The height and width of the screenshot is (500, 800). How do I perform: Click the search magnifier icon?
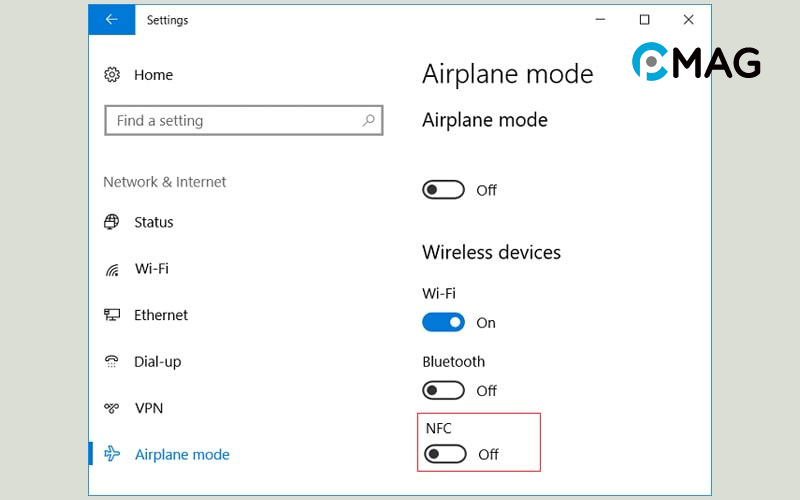pos(369,120)
